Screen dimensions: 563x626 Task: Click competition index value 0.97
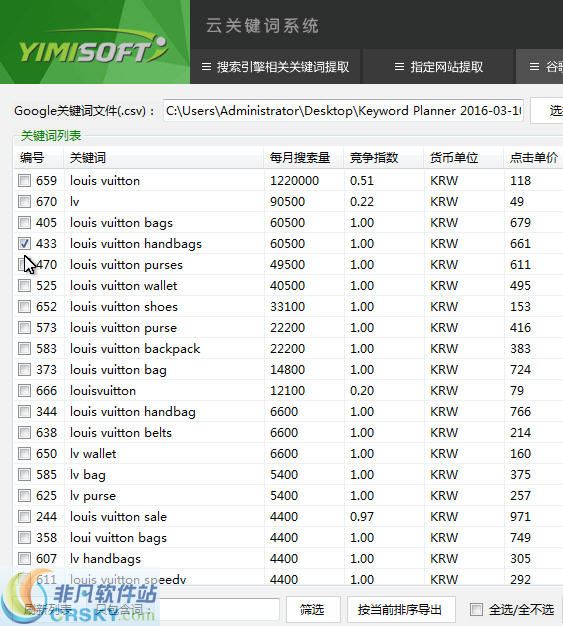coord(362,517)
